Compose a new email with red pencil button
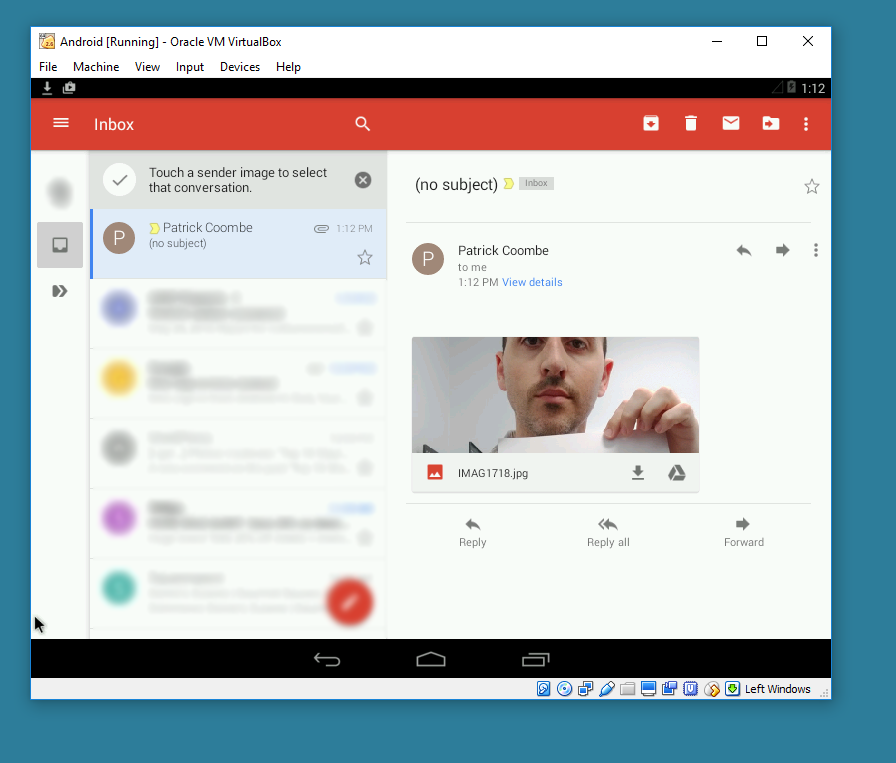This screenshot has height=763, width=896. pos(350,602)
